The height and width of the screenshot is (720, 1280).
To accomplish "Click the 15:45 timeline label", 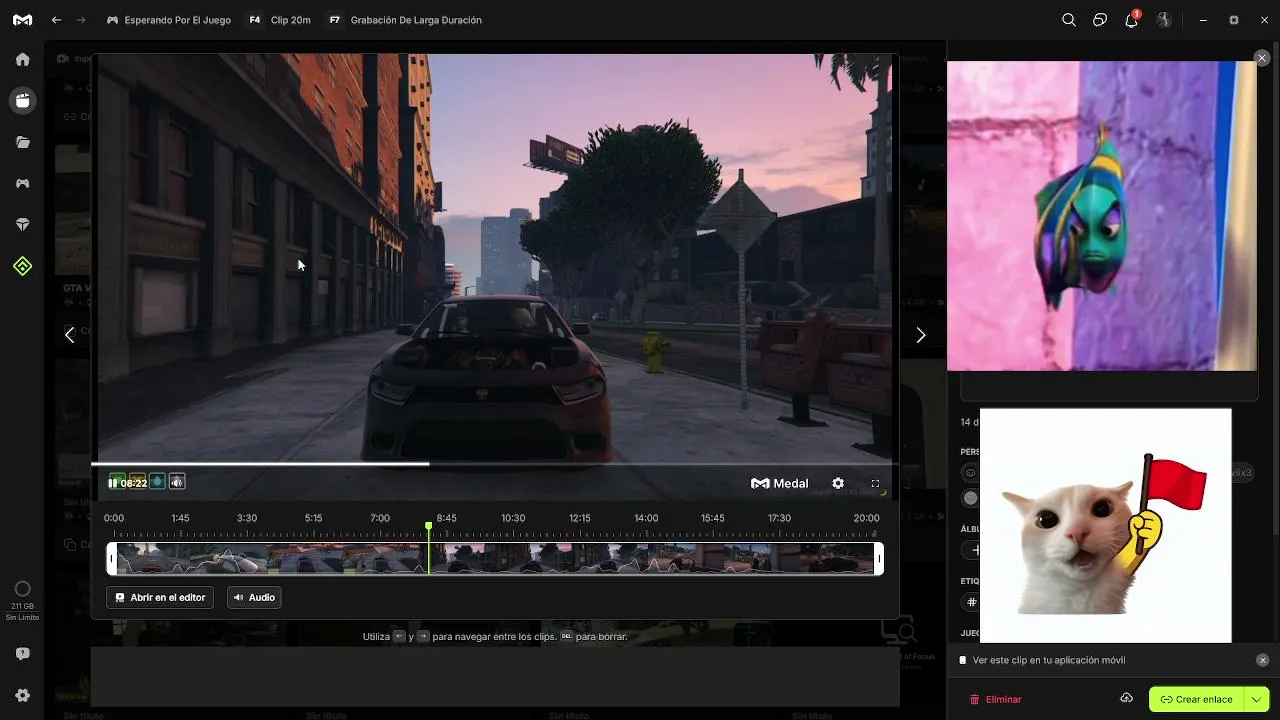I will coord(713,518).
